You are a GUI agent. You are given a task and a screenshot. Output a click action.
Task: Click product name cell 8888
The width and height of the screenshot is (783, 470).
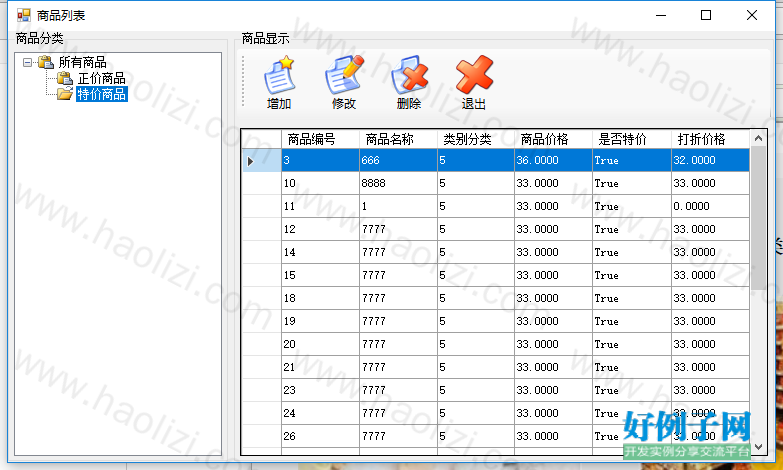coord(398,183)
